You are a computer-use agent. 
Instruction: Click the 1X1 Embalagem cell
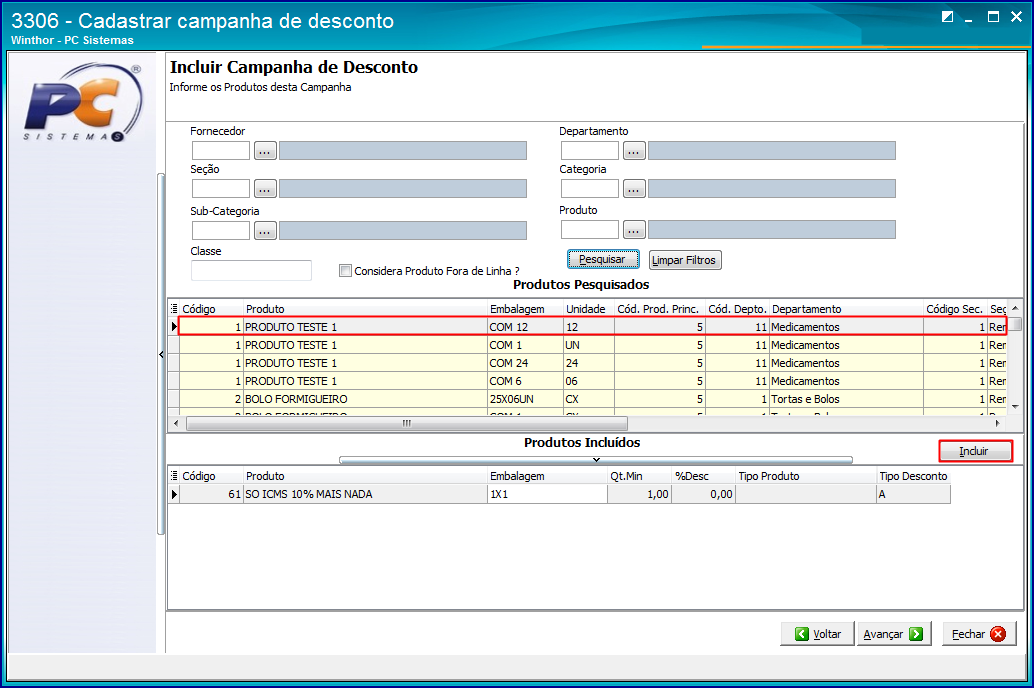(547, 494)
